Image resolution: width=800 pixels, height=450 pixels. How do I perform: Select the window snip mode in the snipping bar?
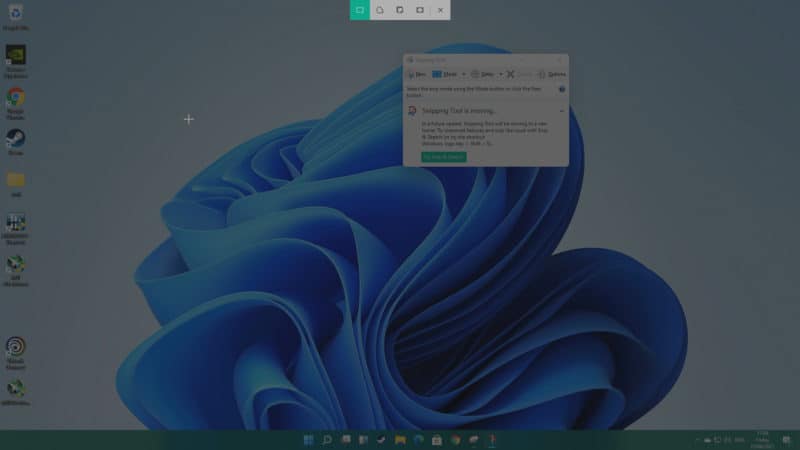tap(399, 10)
